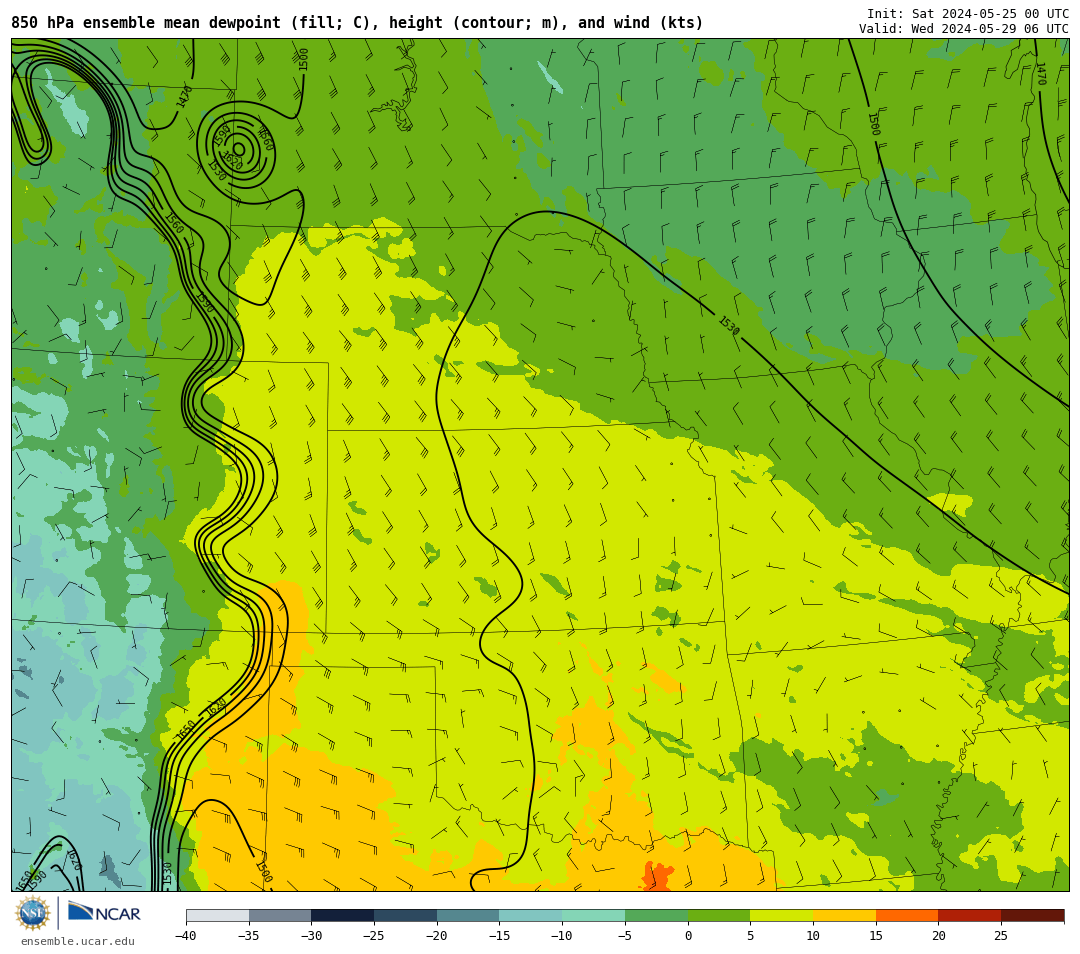Select the orange 15 to 20 colorbar swatch
The image size is (1080, 954).
click(907, 916)
